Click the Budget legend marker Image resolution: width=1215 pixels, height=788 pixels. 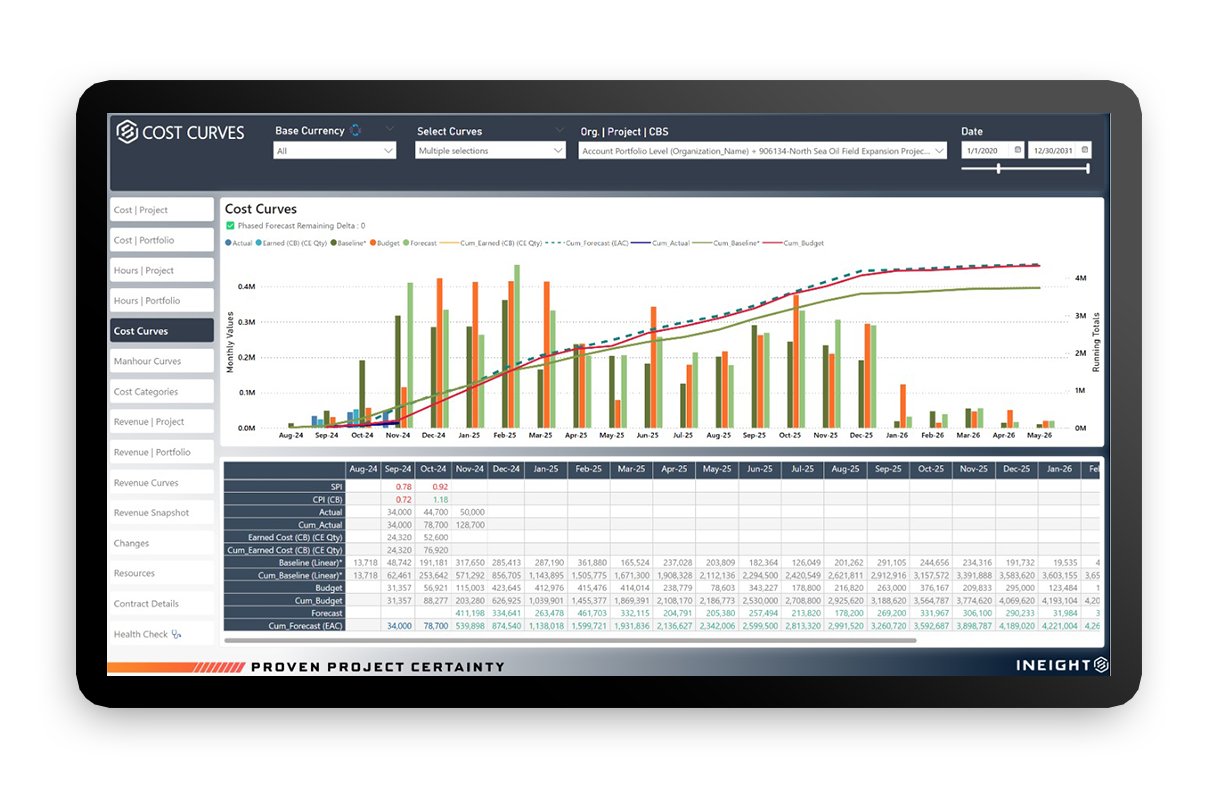point(372,243)
